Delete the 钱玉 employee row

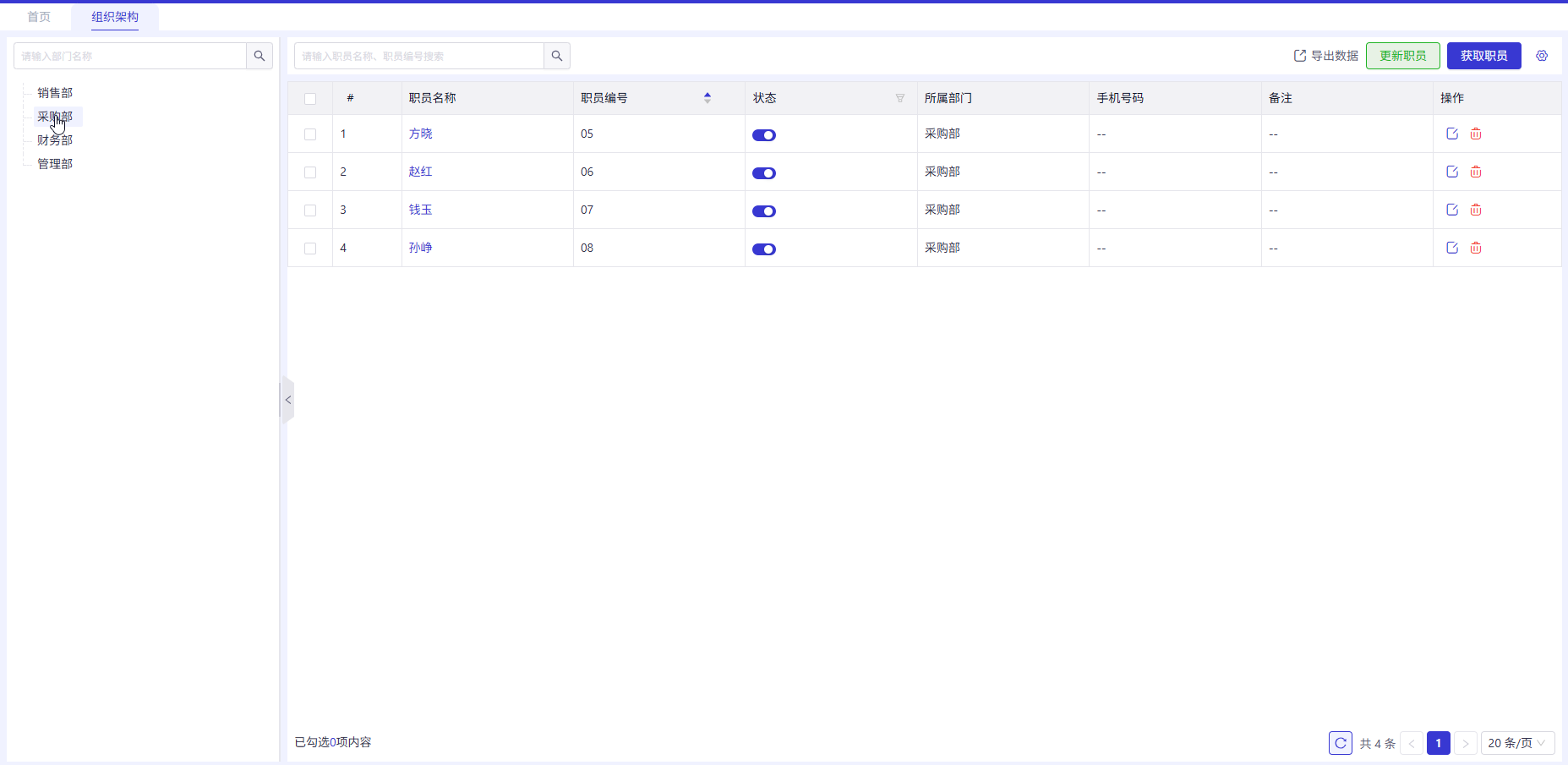pyautogui.click(x=1476, y=210)
